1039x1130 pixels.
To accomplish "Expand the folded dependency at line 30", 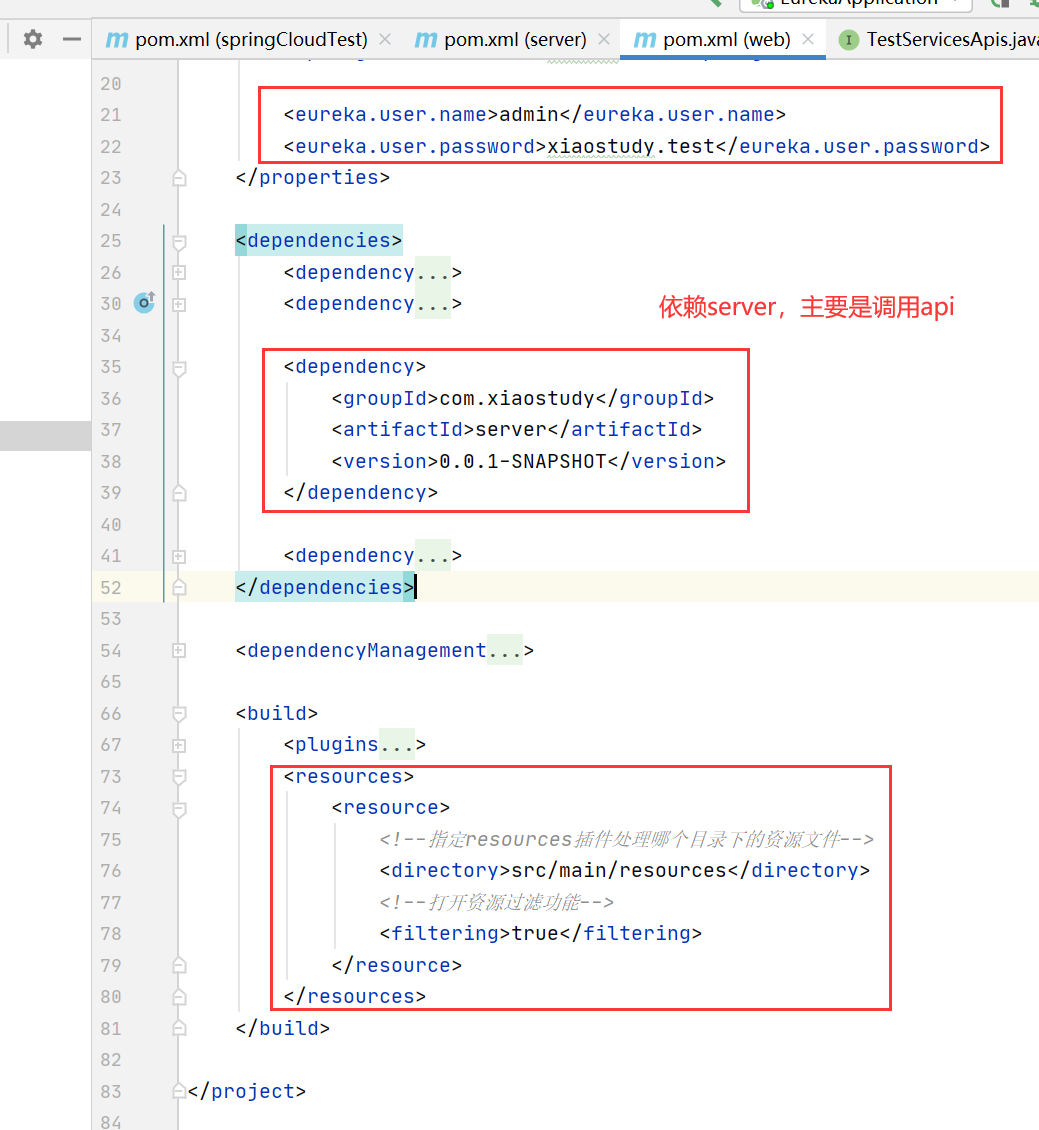I will [x=179, y=304].
